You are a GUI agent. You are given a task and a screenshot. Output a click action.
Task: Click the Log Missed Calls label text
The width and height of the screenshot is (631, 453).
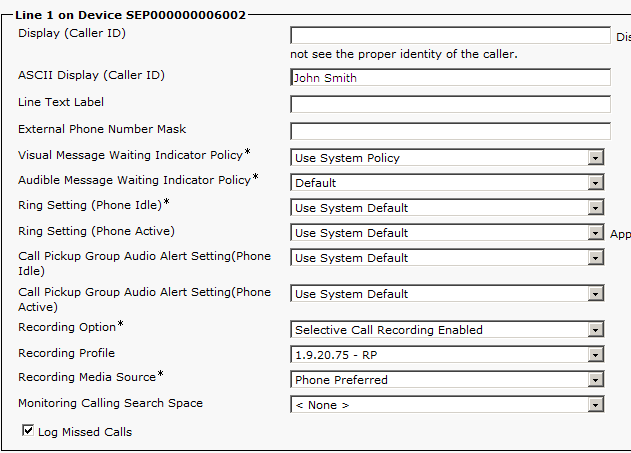85,432
